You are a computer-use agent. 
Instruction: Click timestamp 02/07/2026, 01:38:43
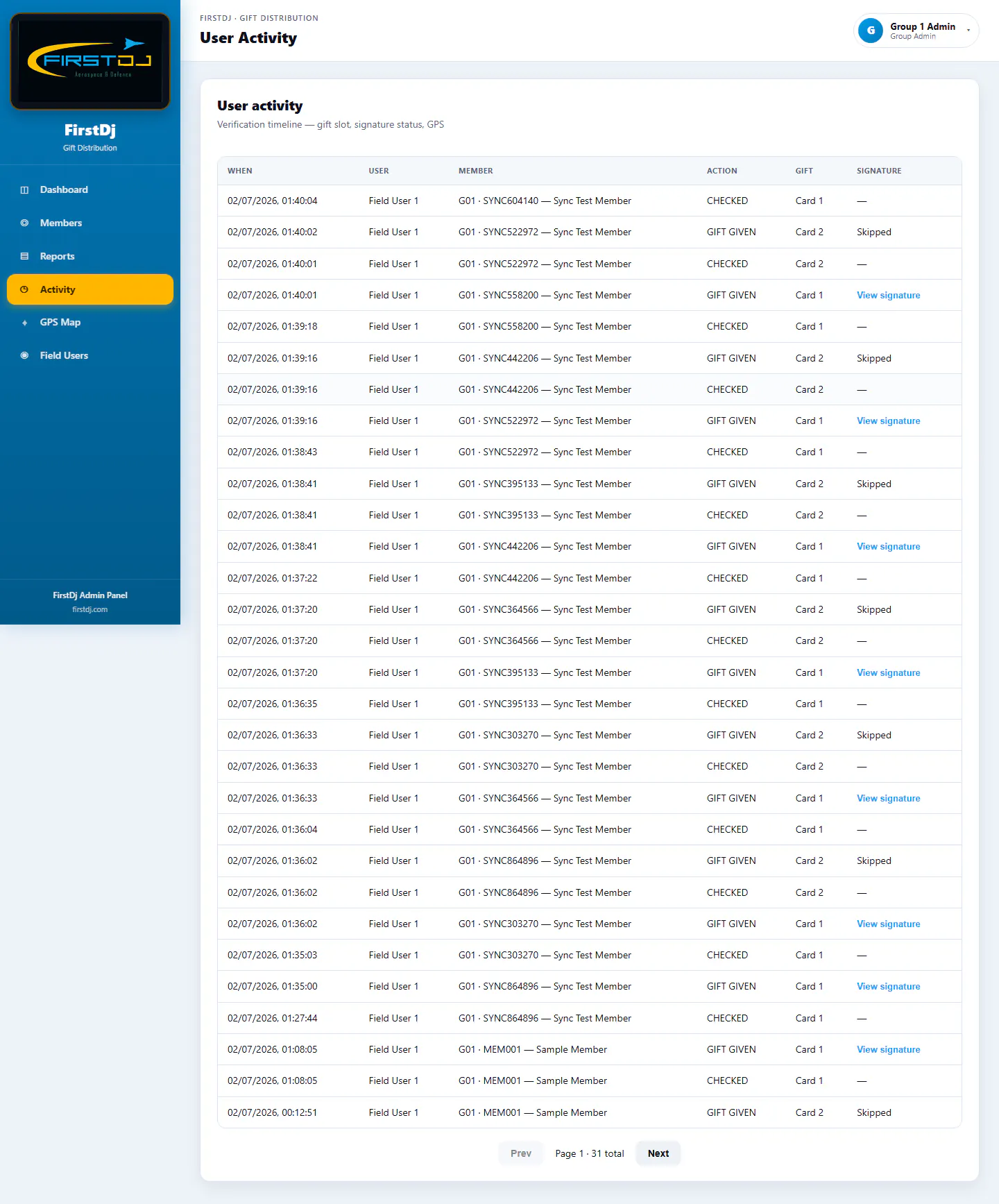click(273, 452)
